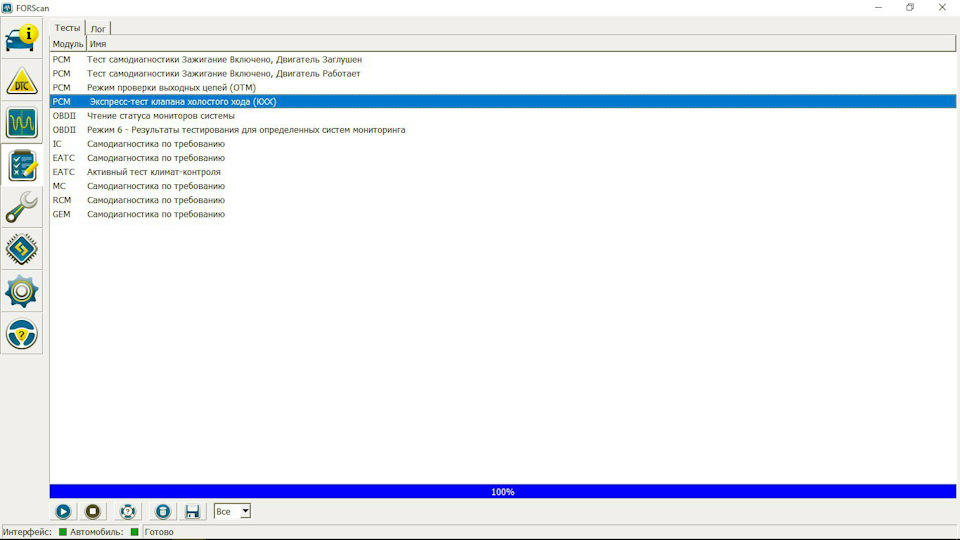This screenshot has width=960, height=540.
Task: Select the GEM 'Самодиагностика по требованию' row
Action: pyautogui.click(x=503, y=214)
